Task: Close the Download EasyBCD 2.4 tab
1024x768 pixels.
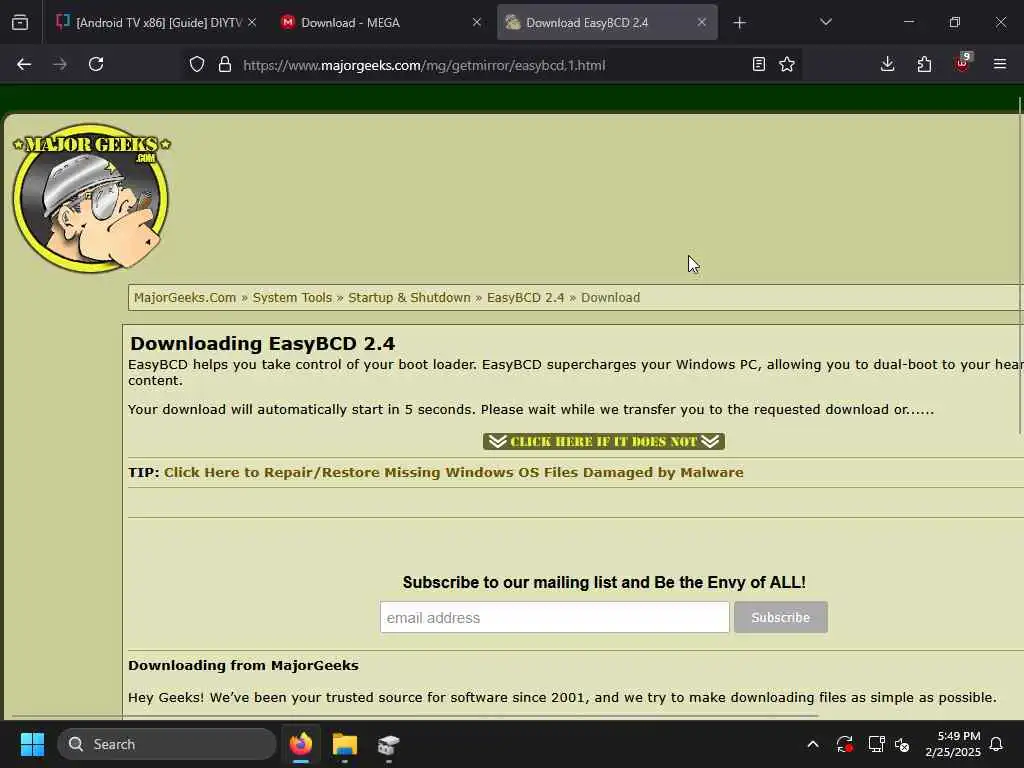Action: pyautogui.click(x=701, y=23)
